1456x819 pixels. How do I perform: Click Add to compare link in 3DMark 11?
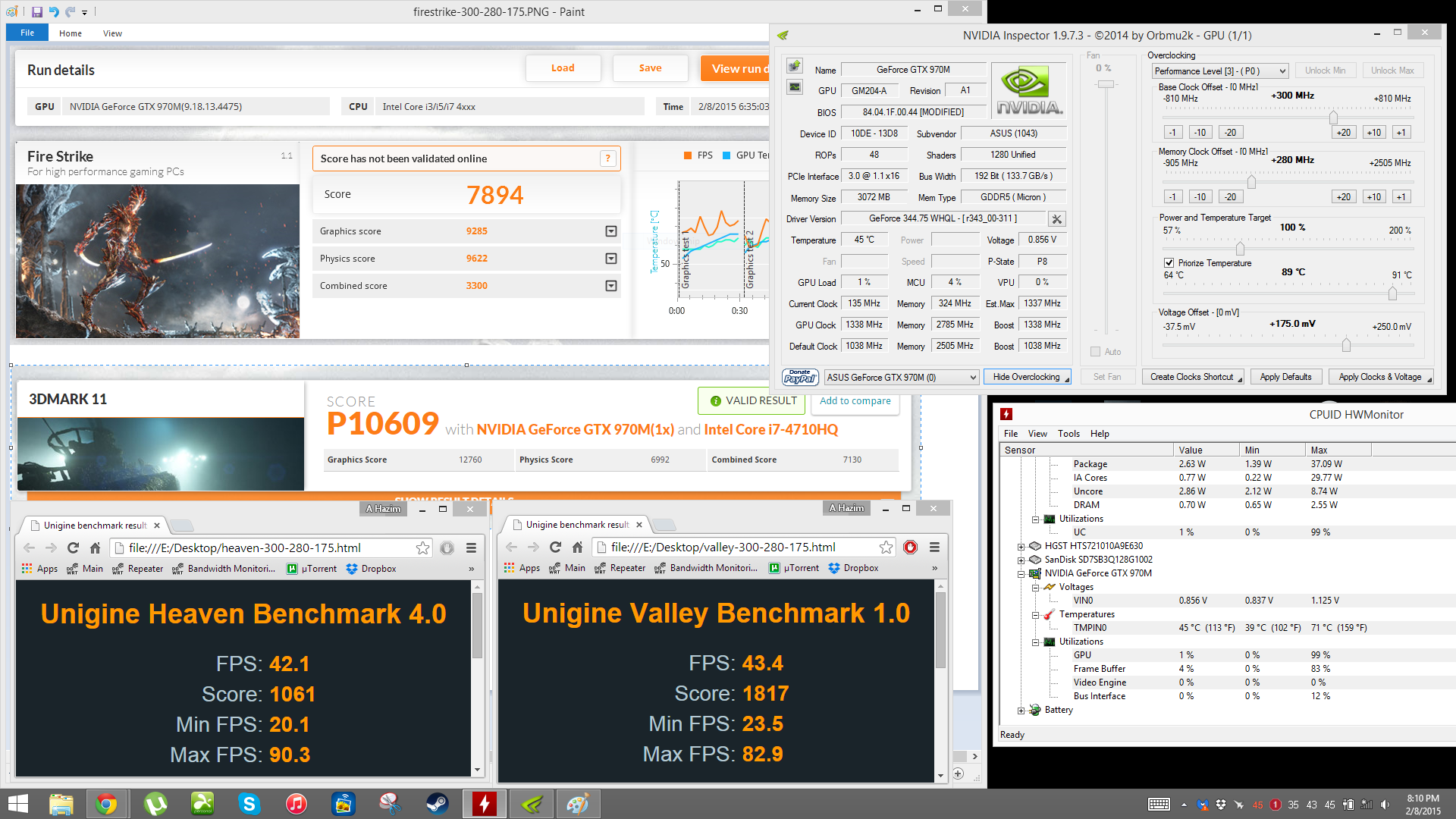click(x=855, y=401)
